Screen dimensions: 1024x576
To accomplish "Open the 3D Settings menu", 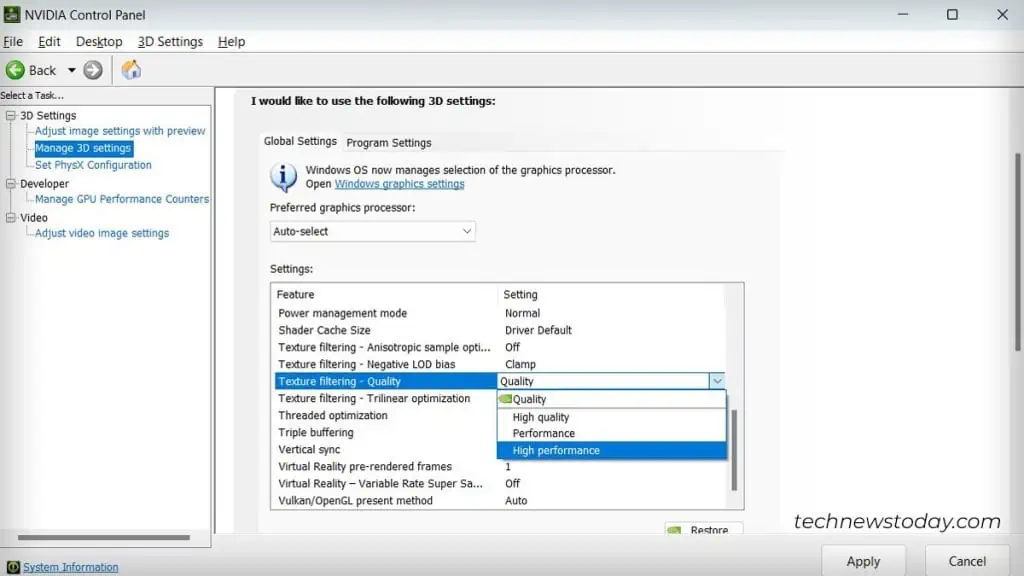I will click(170, 41).
